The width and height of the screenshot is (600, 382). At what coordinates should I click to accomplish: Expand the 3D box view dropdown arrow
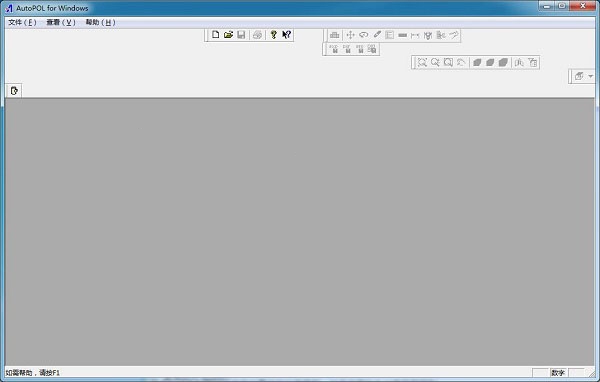click(590, 76)
